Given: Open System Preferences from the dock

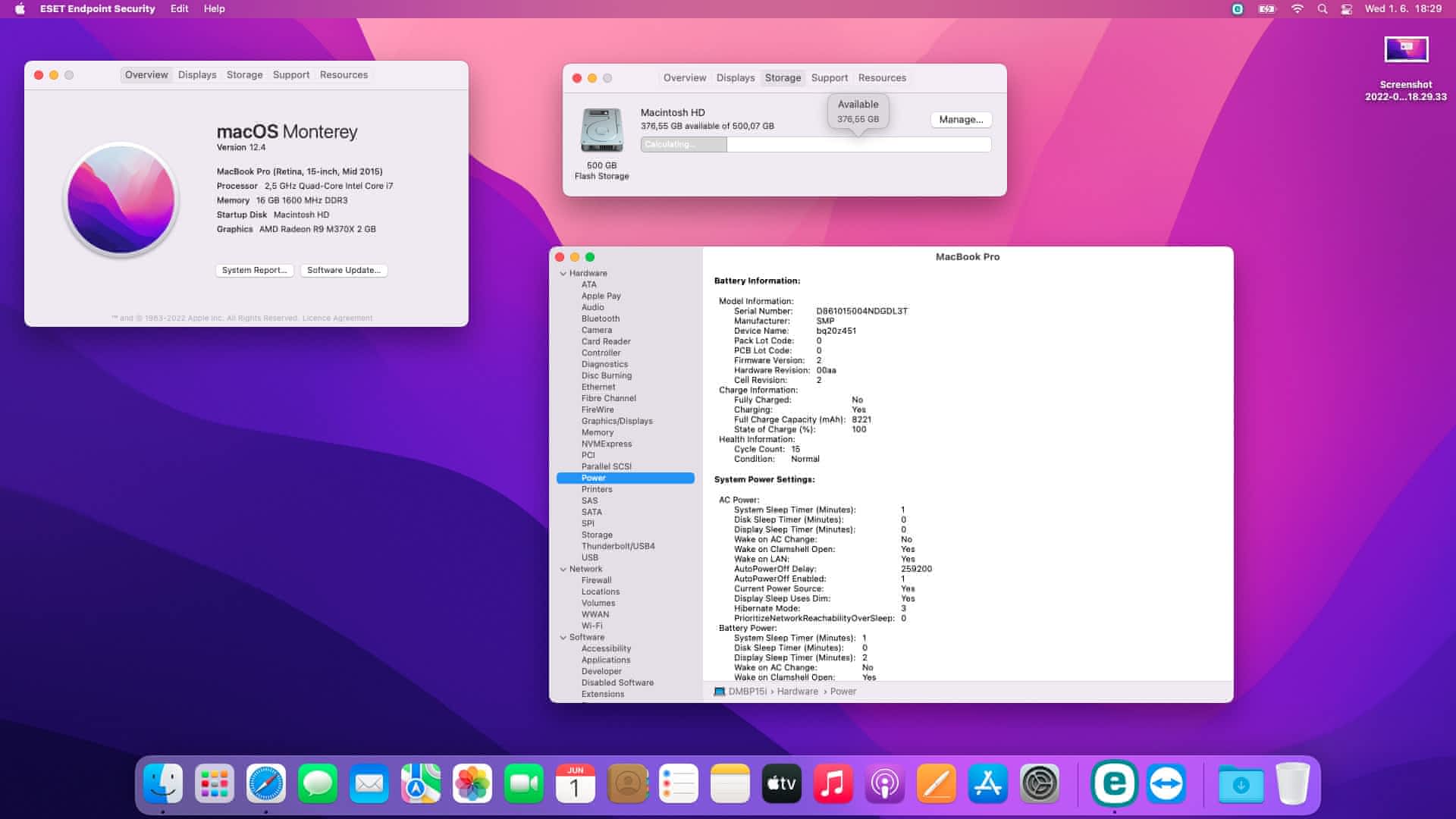Looking at the screenshot, I should tap(1039, 783).
